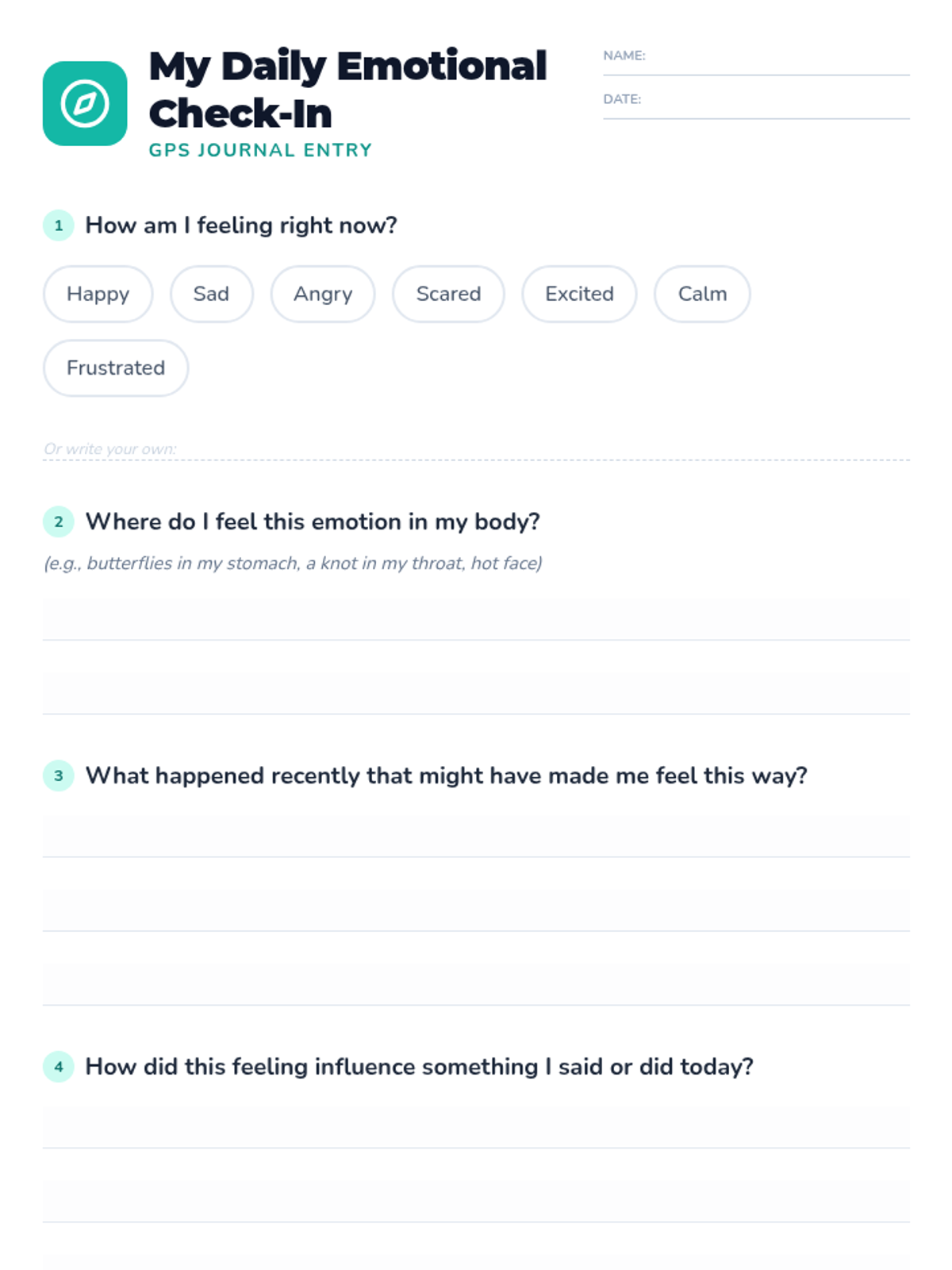Click second line under 'What happened recently'
952x1270 pixels.
click(476, 910)
